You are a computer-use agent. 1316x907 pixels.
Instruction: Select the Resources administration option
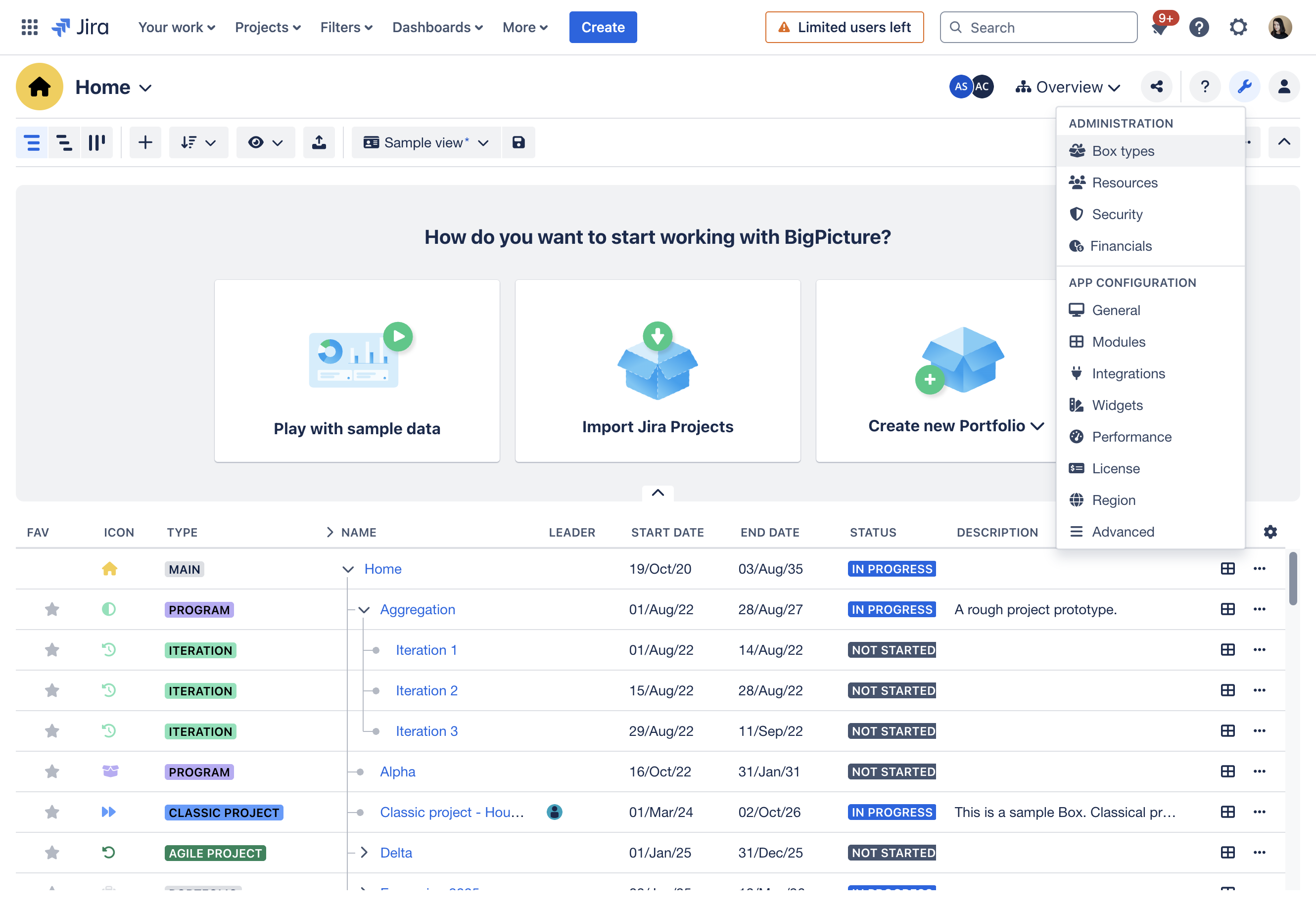(x=1125, y=182)
